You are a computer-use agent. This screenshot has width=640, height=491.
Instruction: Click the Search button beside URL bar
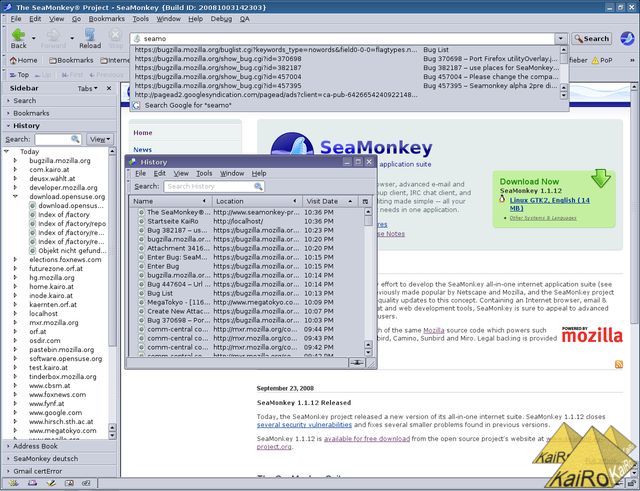pos(593,39)
